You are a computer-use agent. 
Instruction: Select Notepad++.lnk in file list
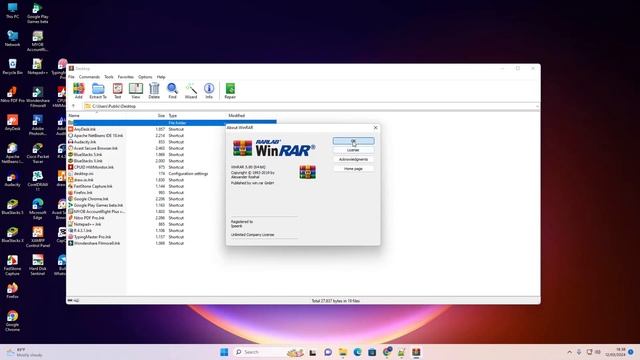click(87, 224)
